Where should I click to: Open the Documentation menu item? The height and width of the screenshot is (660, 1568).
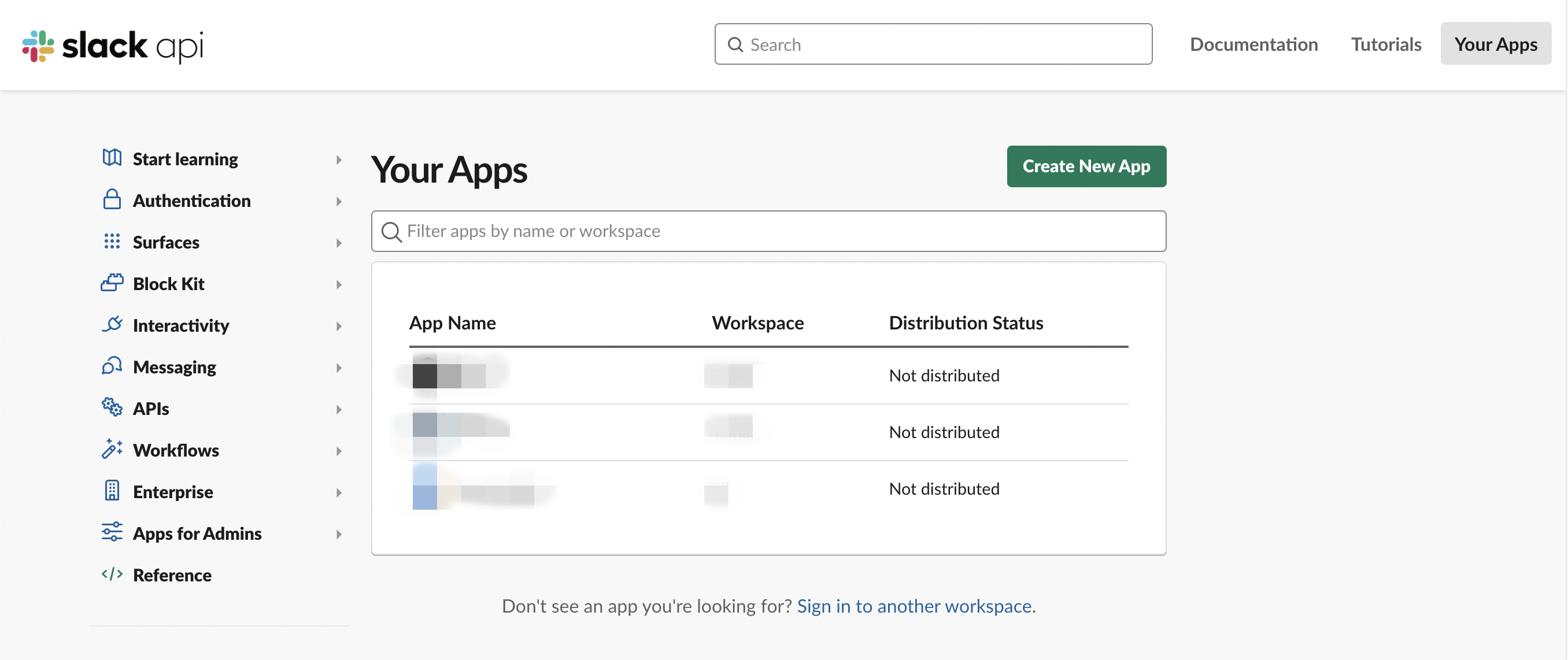pos(1253,45)
